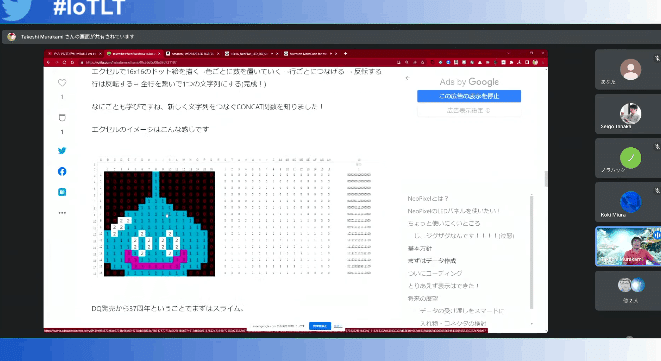This screenshot has height=361, width=661.
Task: Click the browser forward arrow
Action: pos(56,62)
